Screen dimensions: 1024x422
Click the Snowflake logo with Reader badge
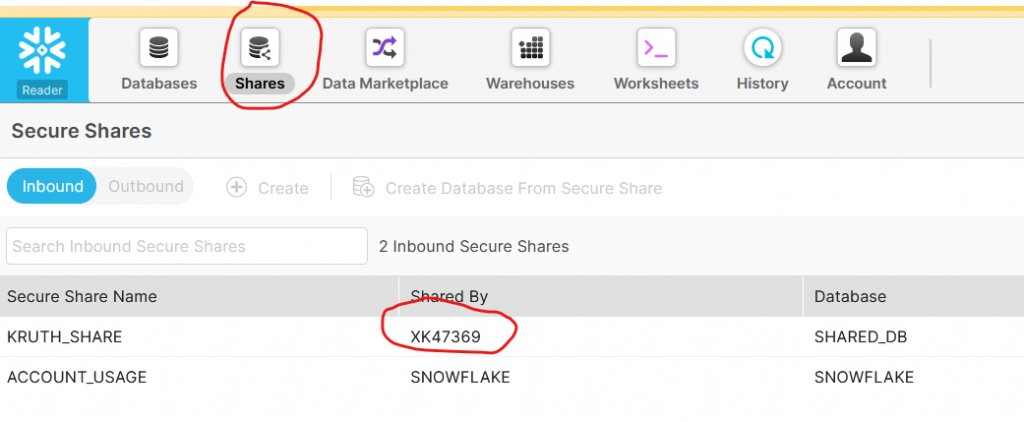pyautogui.click(x=43, y=60)
